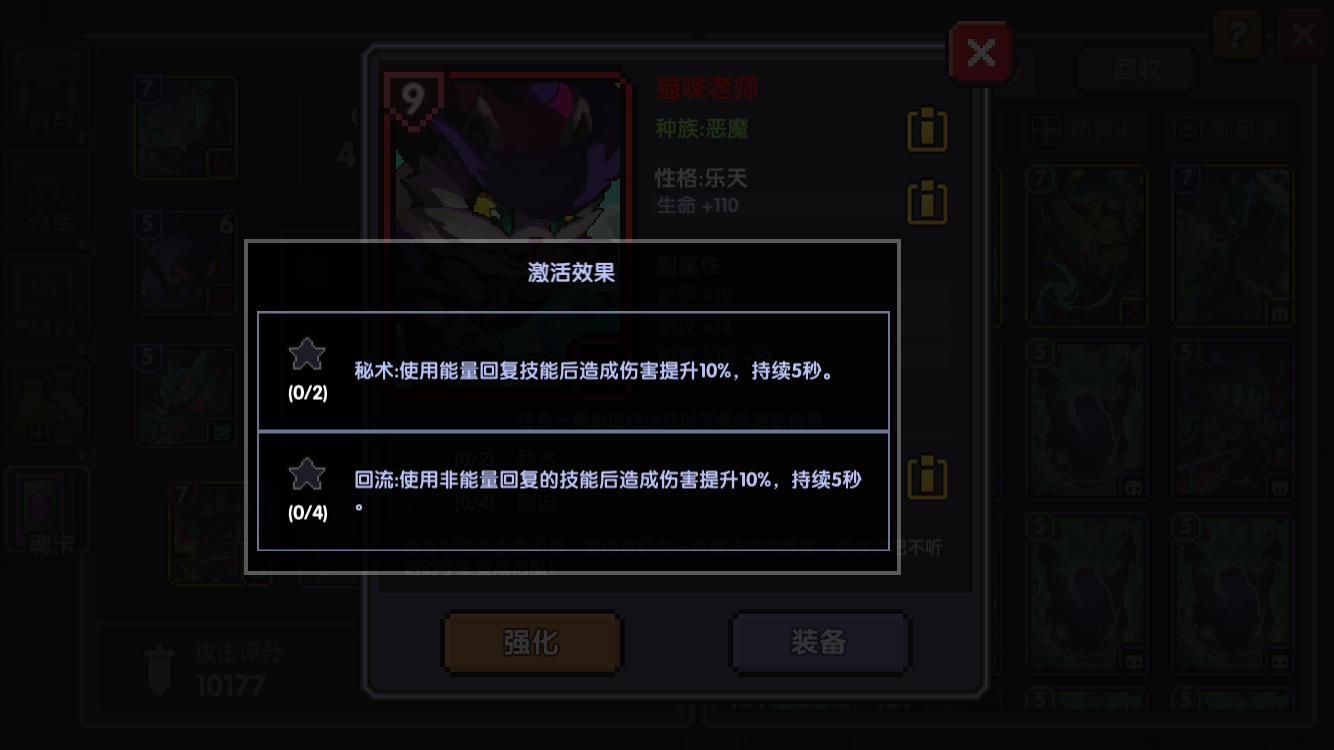Open the info icon next to 种族:恶魔
Viewport: 1334px width, 750px height.
(x=927, y=129)
